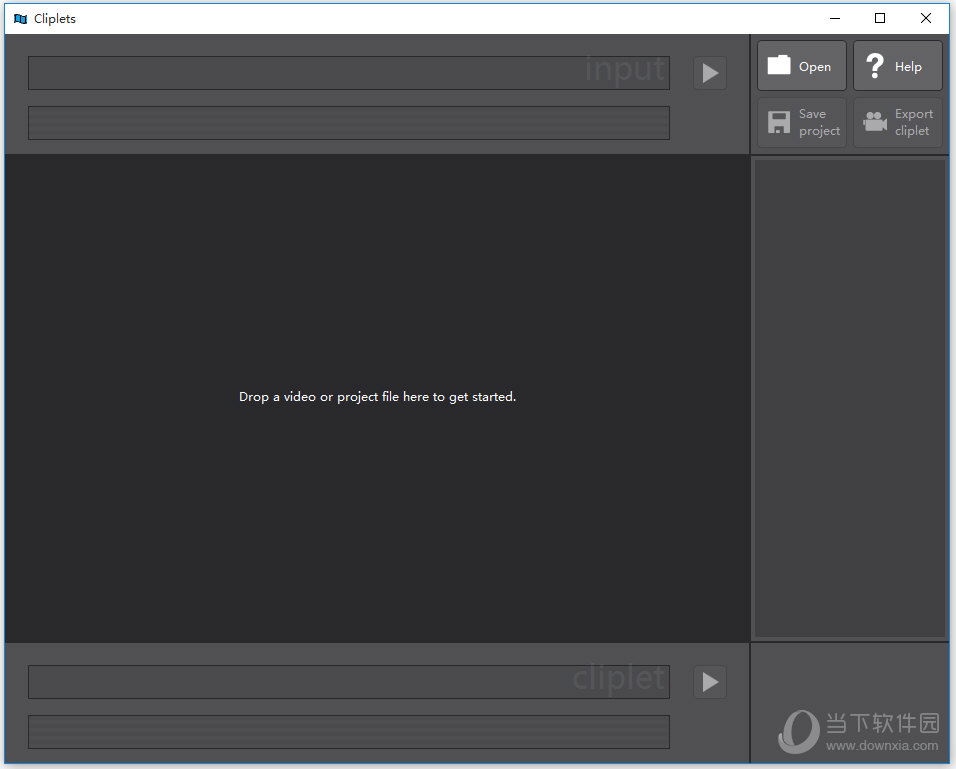
Task: Open the Help documentation
Action: [897, 66]
